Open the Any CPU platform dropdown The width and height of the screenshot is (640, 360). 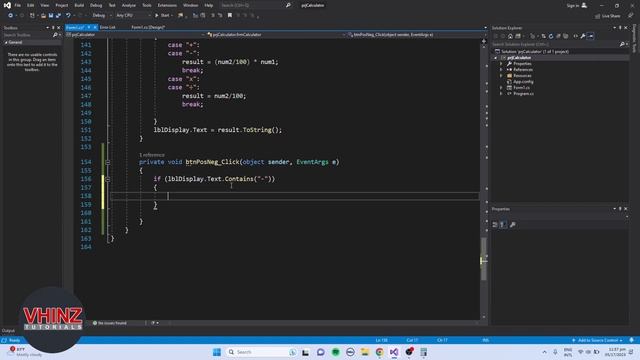coord(133,16)
